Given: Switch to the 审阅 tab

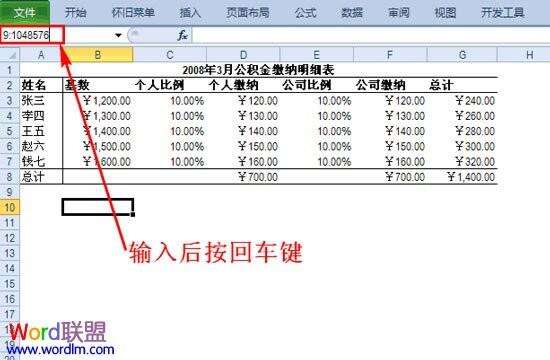Looking at the screenshot, I should (x=398, y=13).
